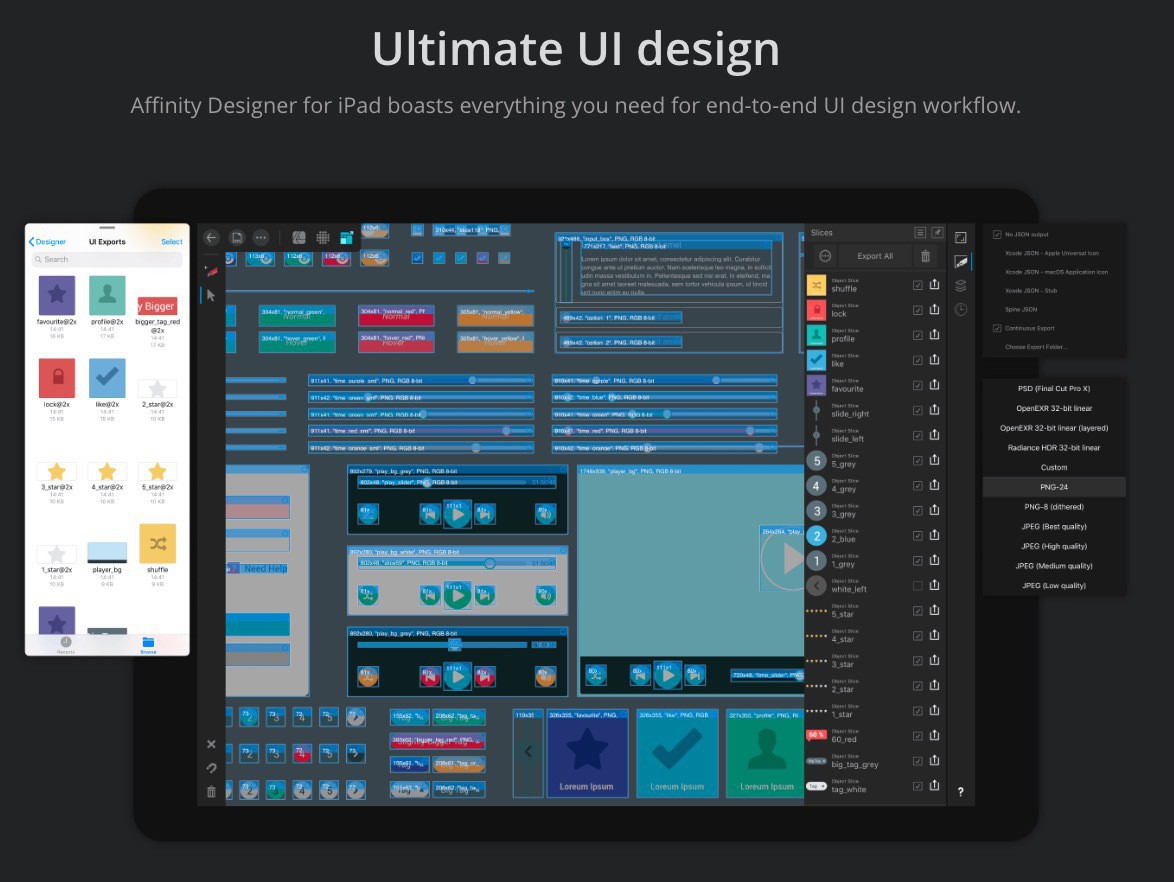Viewport: 1174px width, 882px height.
Task: Open the Slices panel list menu icon
Action: click(920, 233)
